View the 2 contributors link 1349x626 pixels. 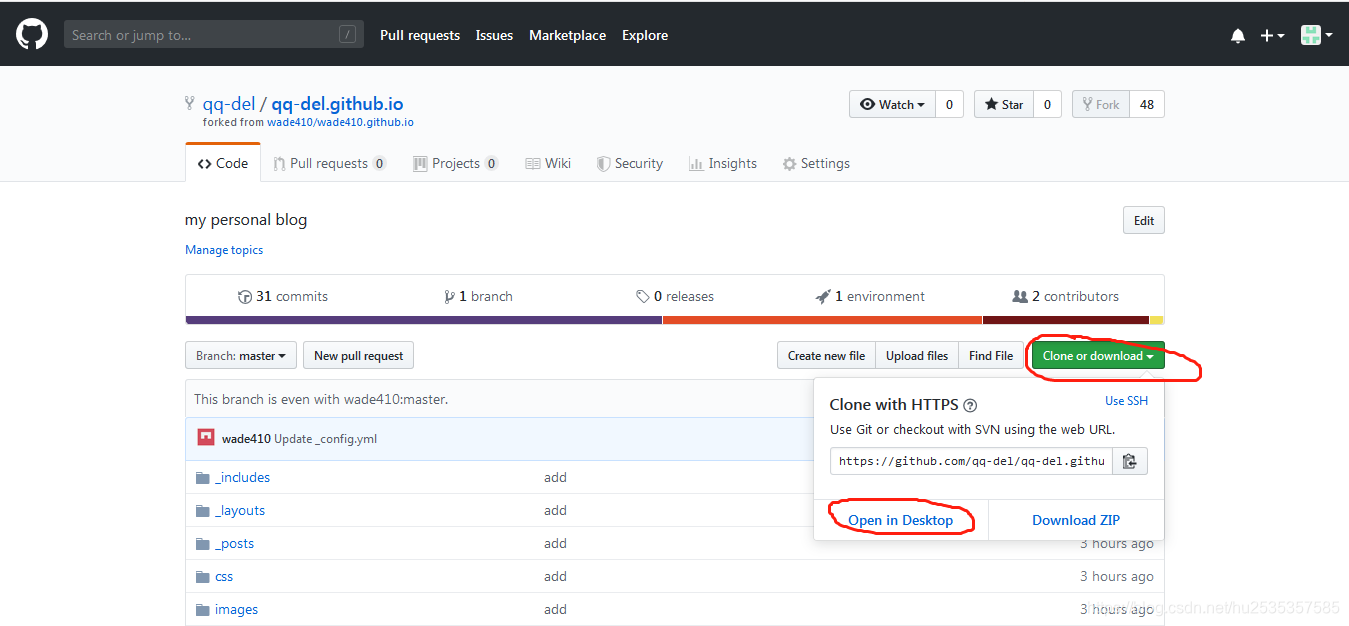pos(1065,296)
